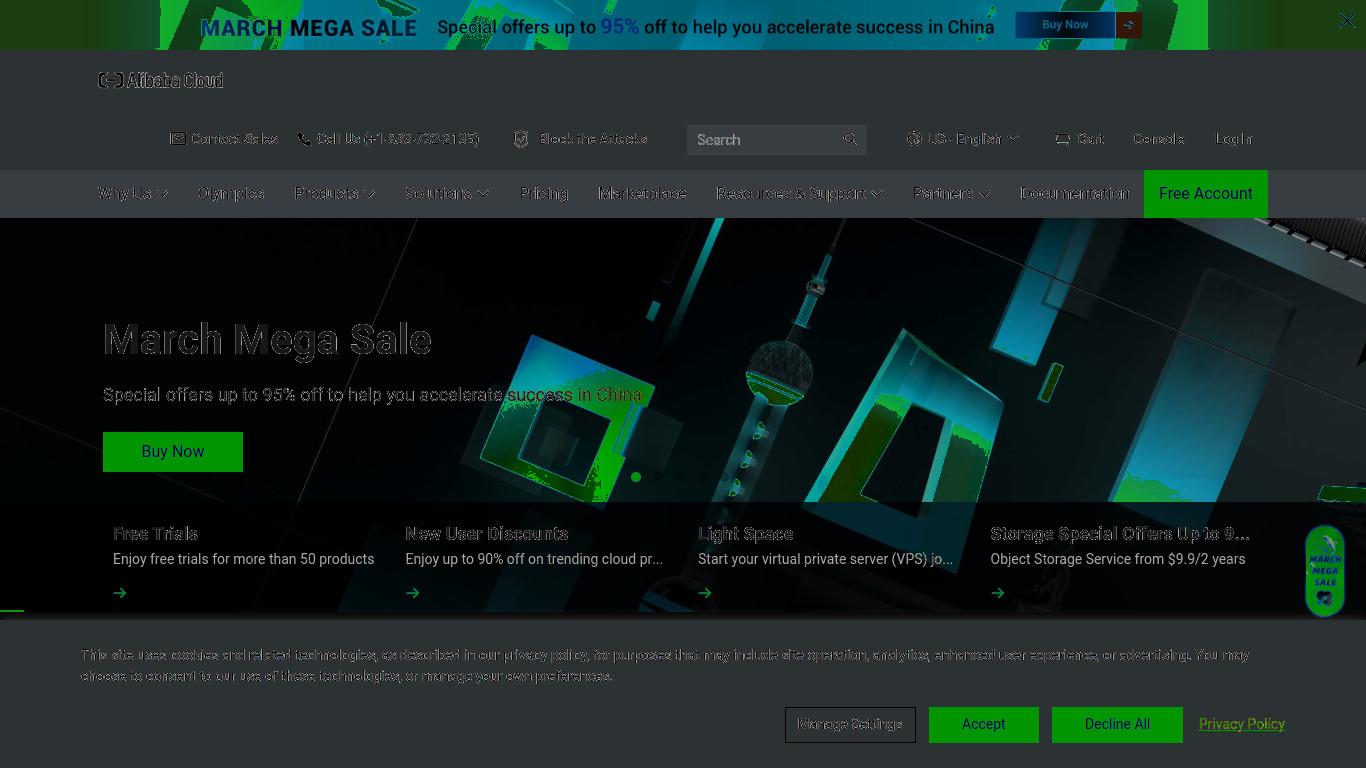
Task: Go to the Pricing page
Action: click(544, 193)
